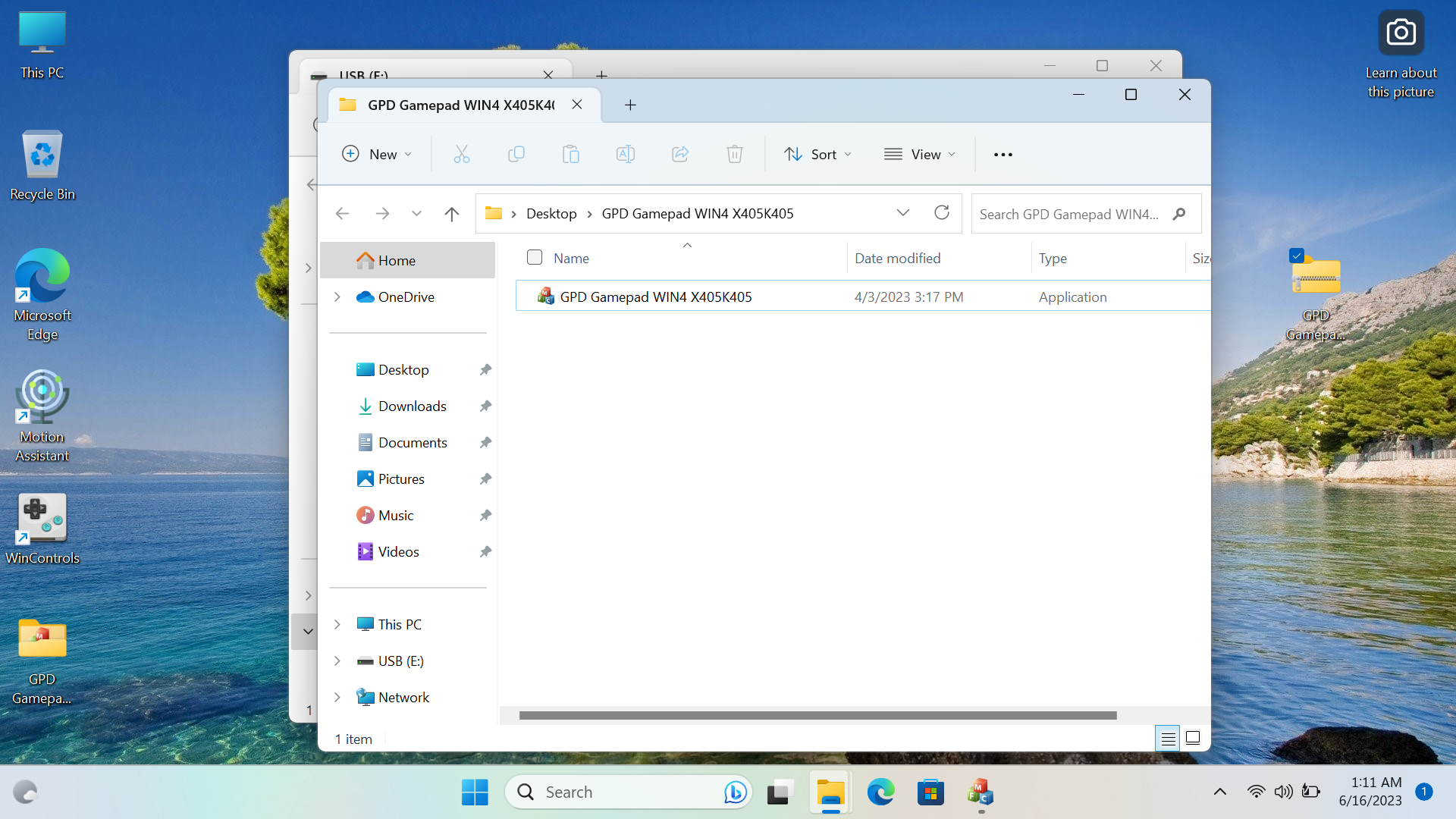
Task: Expand the OneDrive tree item
Action: pos(338,297)
